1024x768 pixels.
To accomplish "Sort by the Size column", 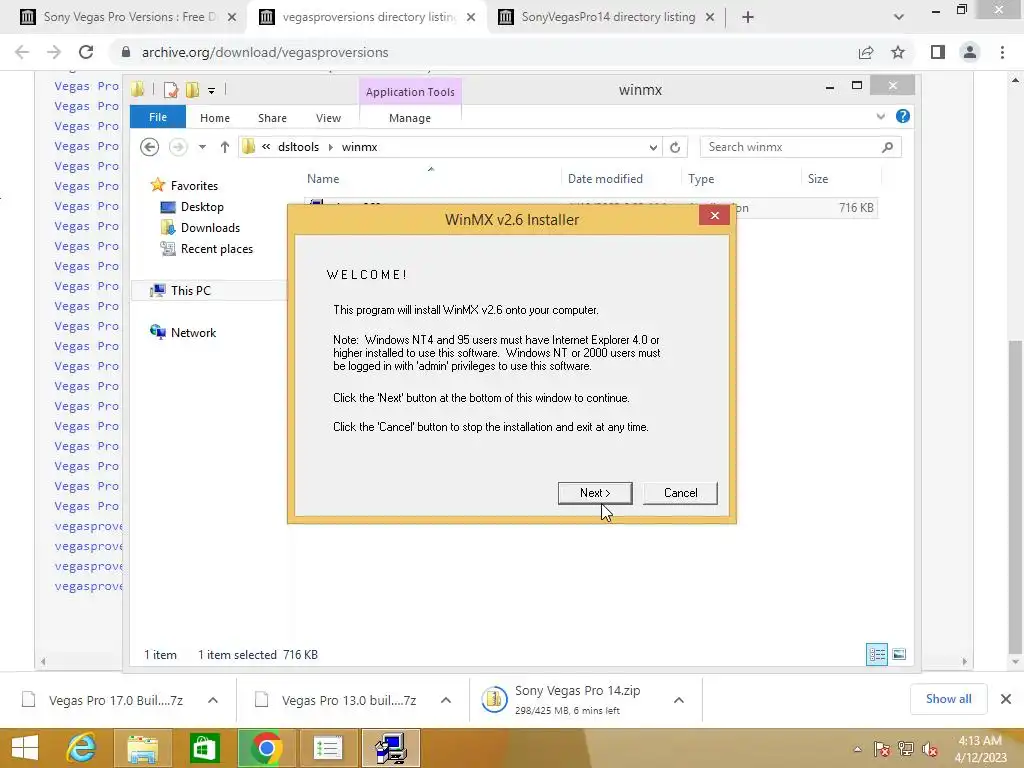I will coord(818,179).
